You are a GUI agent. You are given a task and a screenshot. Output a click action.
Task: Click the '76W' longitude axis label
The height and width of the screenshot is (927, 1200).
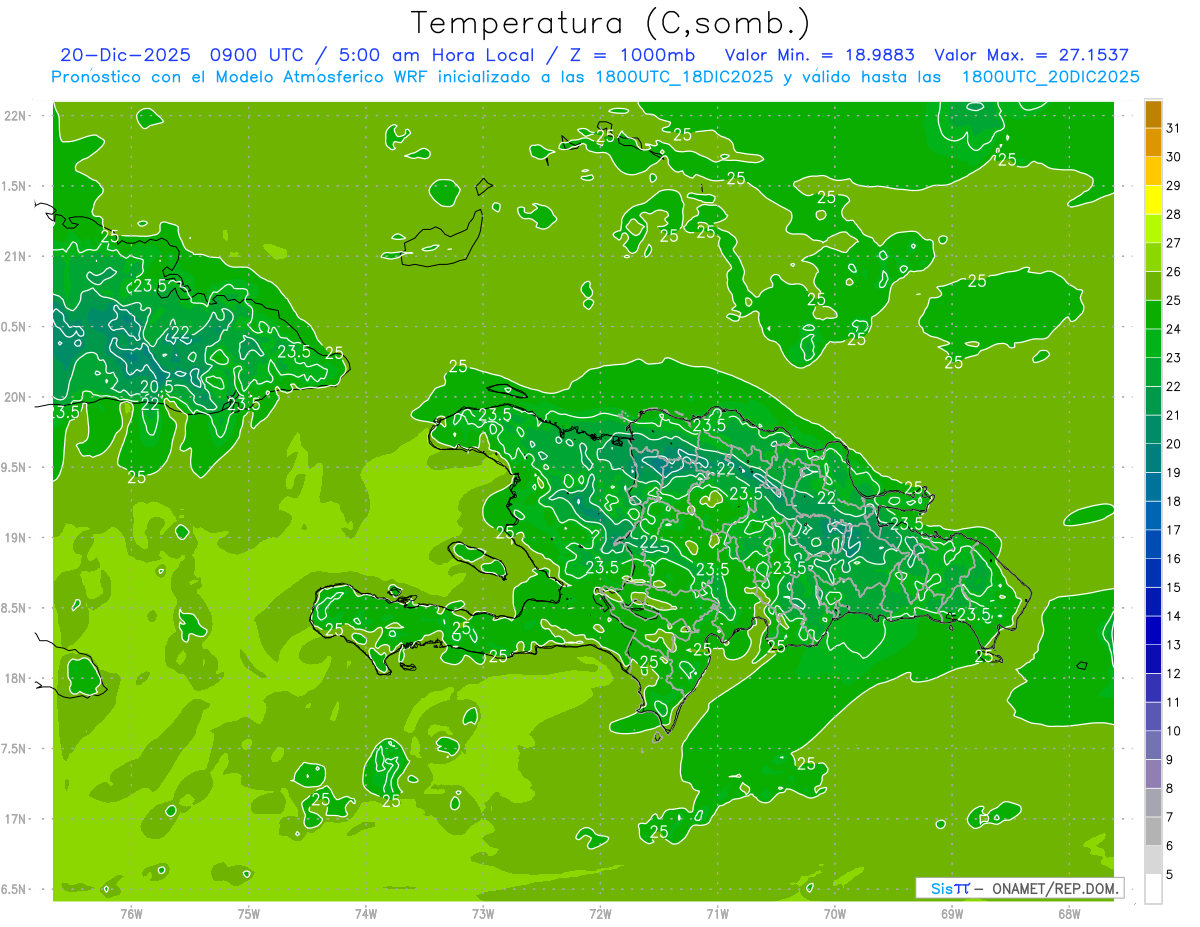(131, 914)
